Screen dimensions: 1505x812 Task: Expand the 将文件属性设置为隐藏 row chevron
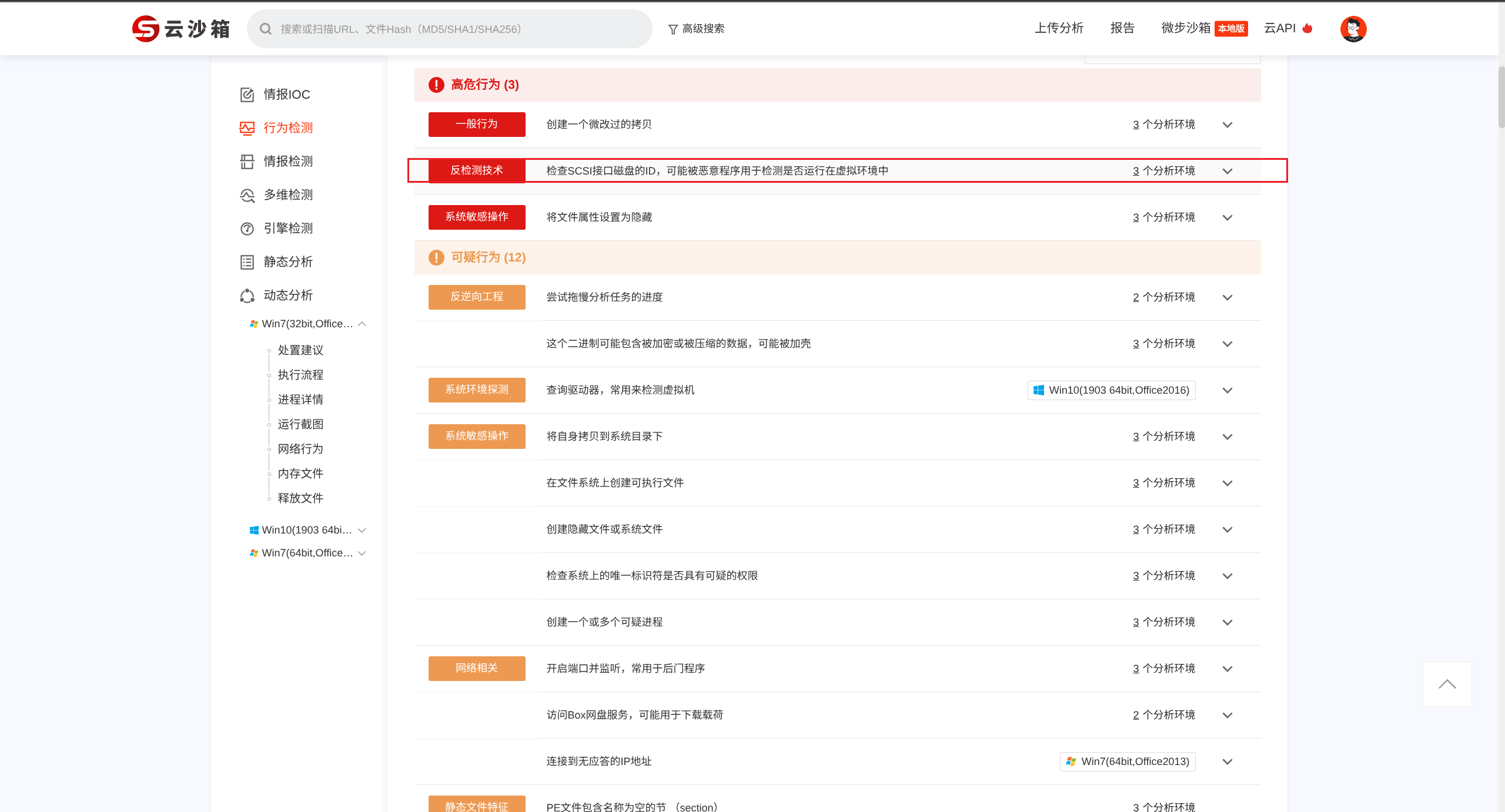(1227, 217)
